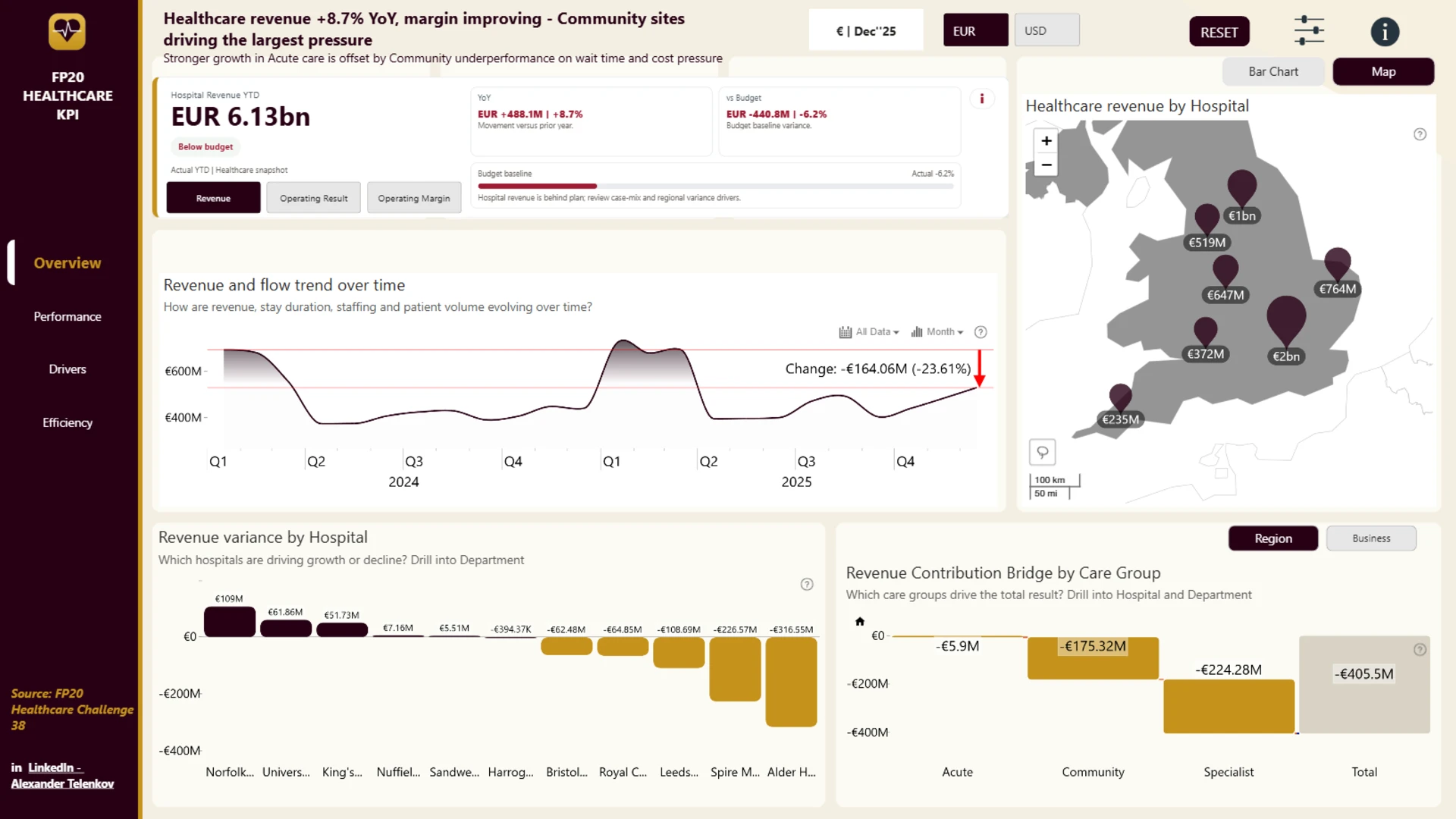Open the filter sliders settings icon
Image resolution: width=1456 pixels, height=819 pixels.
click(x=1309, y=31)
